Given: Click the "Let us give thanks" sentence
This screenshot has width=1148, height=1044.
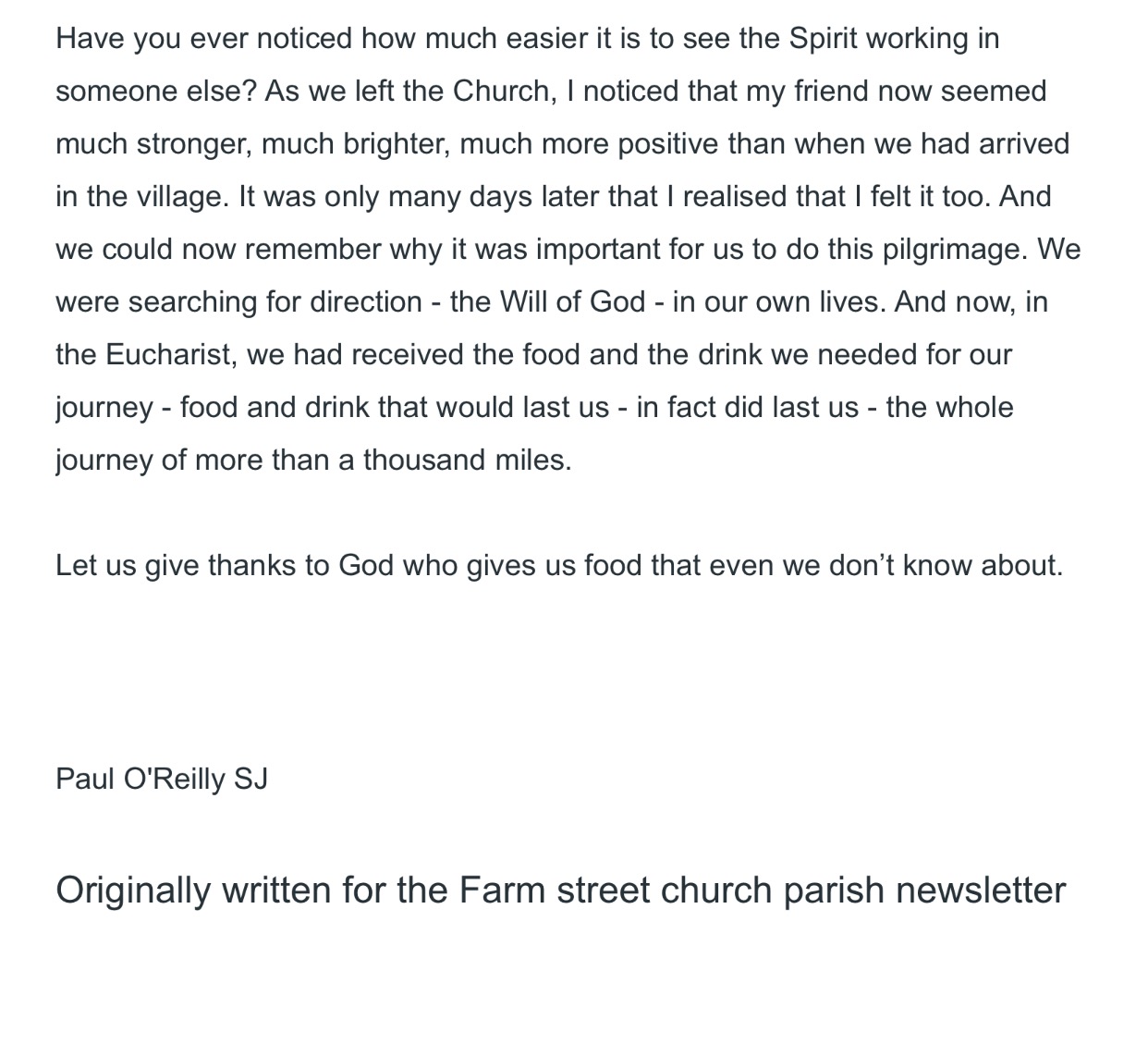Looking at the screenshot, I should (558, 565).
